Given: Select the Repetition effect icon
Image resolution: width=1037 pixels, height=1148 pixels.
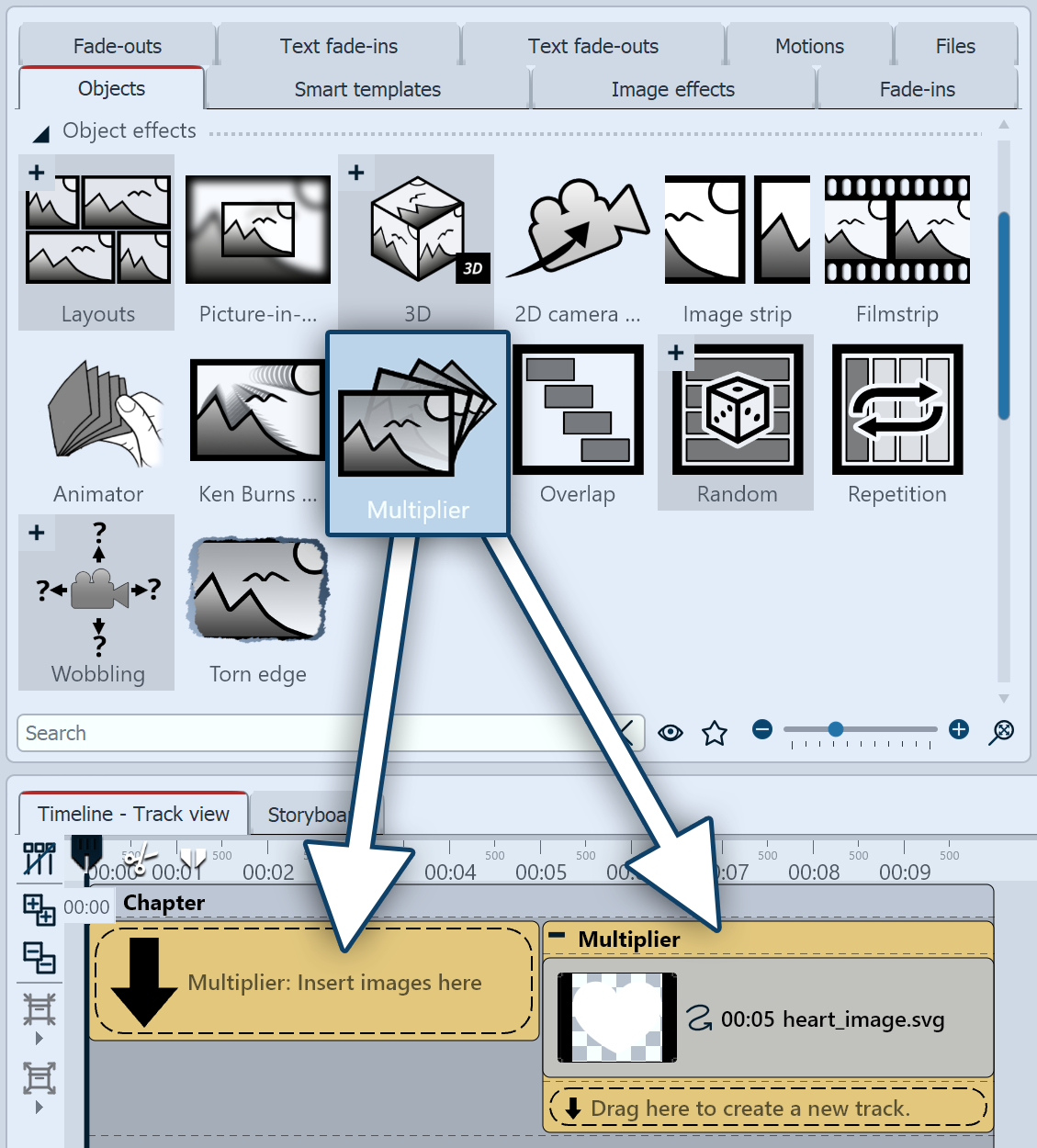Looking at the screenshot, I should click(896, 410).
